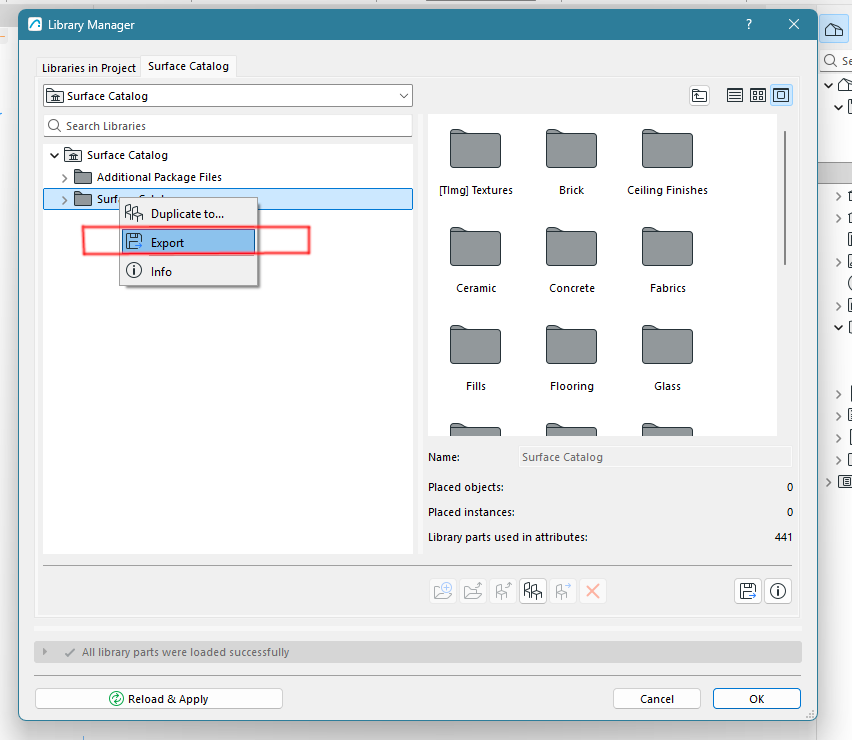Click the delete red X toolbar icon
The height and width of the screenshot is (740, 852).
click(x=593, y=591)
